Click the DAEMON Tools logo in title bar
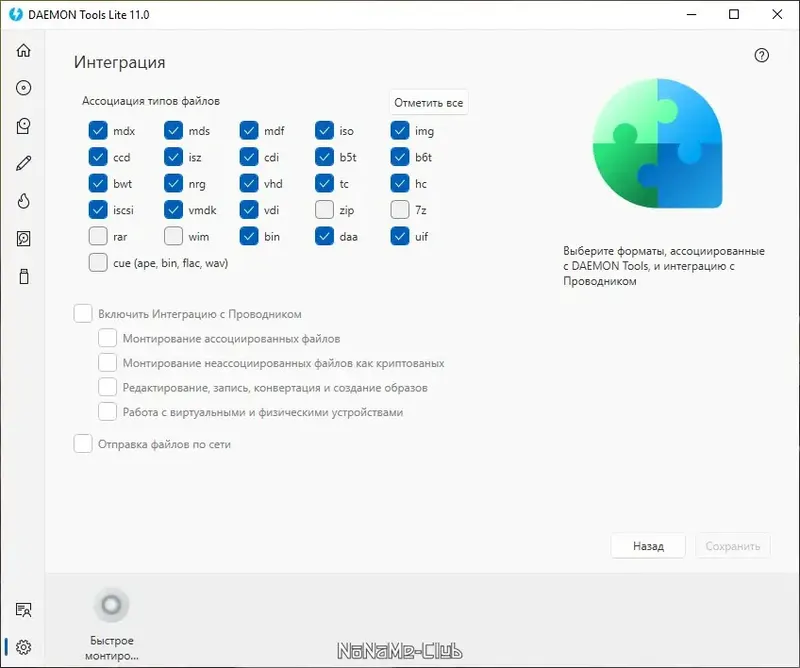 pos(16,14)
